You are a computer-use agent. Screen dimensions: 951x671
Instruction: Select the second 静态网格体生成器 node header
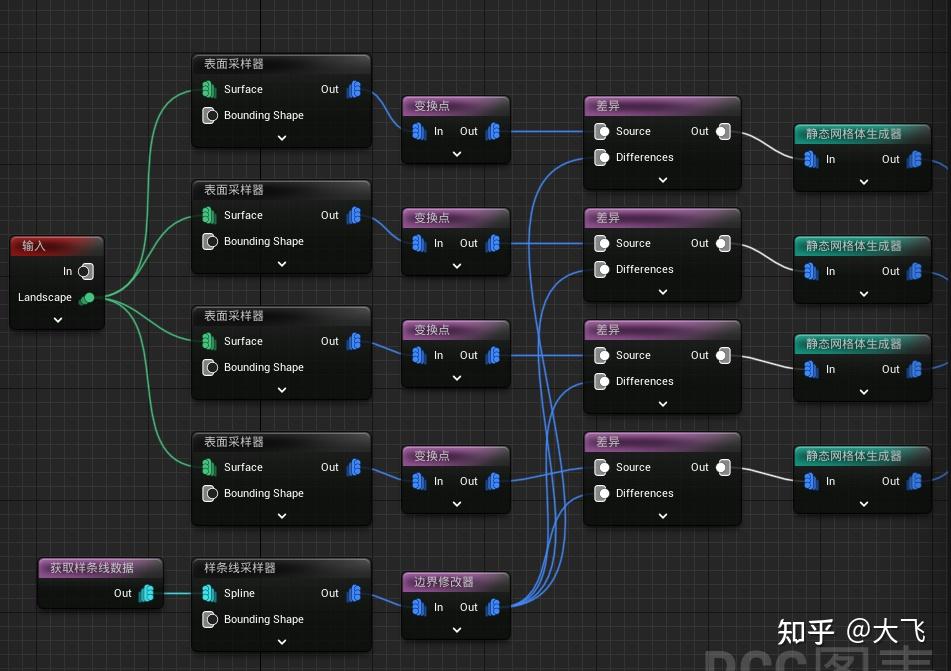pos(862,244)
